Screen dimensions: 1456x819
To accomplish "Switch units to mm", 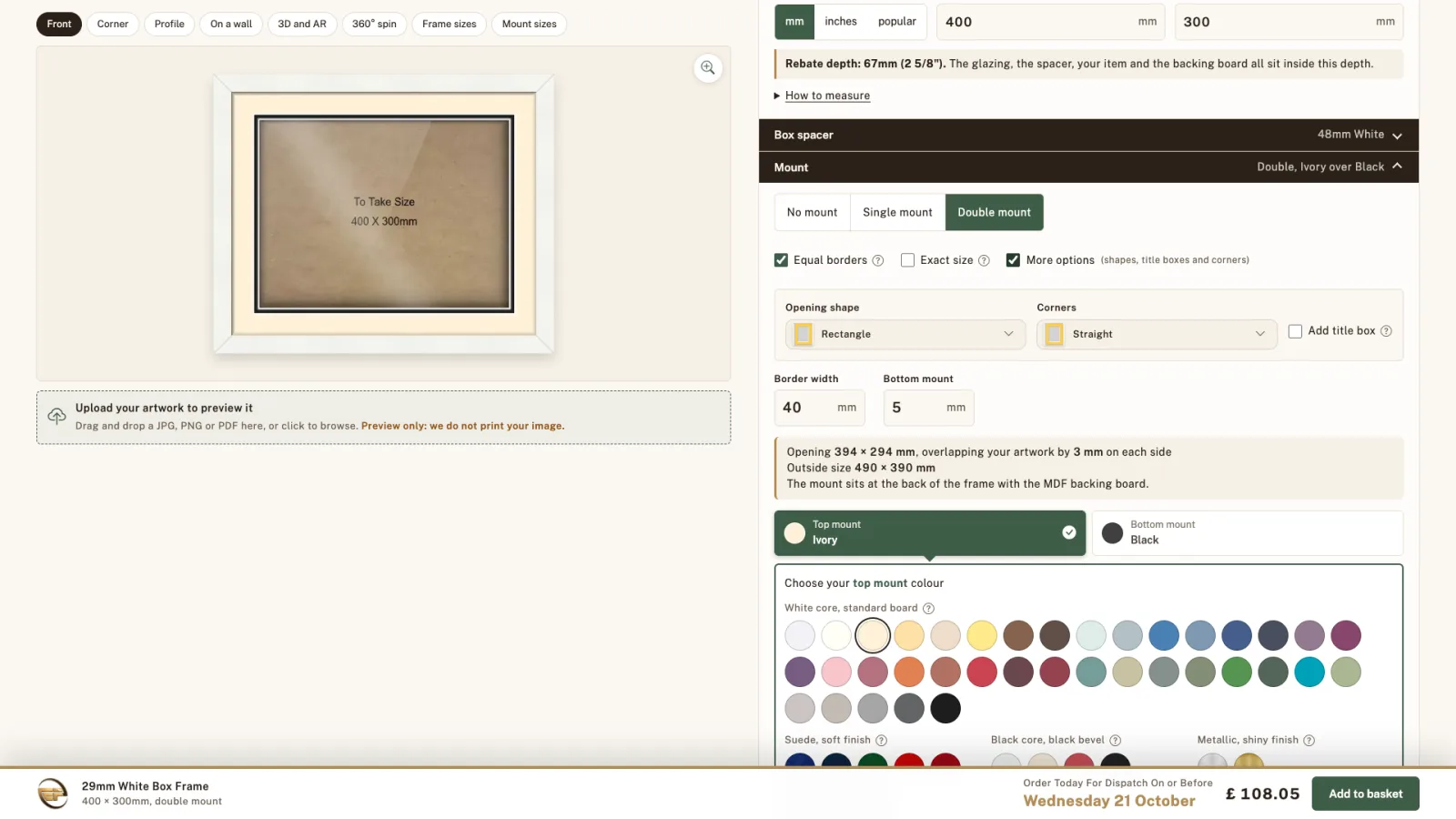I will click(x=794, y=22).
